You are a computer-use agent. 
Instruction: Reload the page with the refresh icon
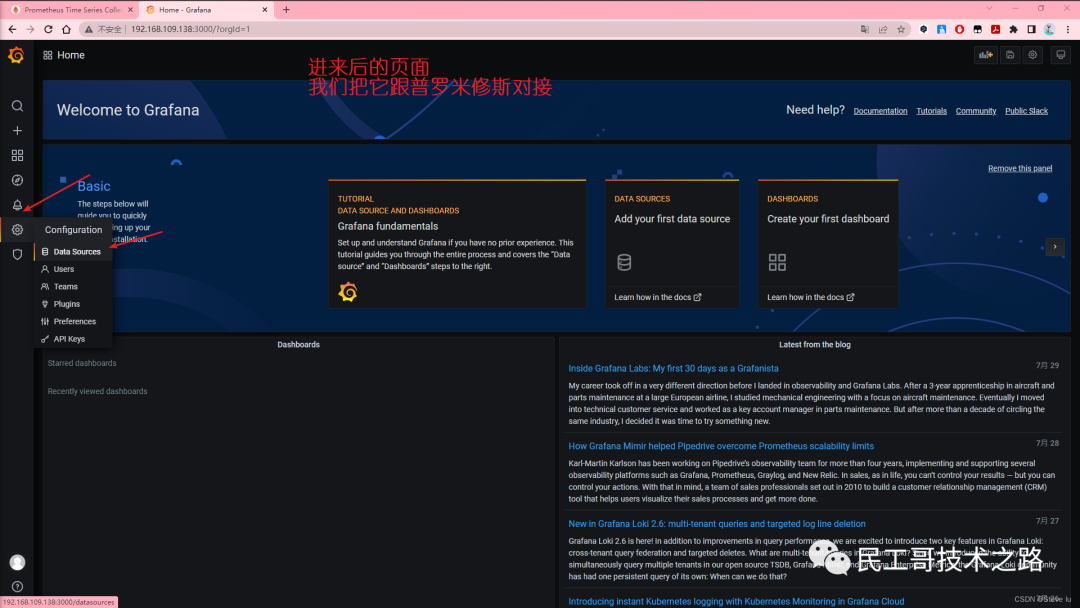[x=48, y=29]
